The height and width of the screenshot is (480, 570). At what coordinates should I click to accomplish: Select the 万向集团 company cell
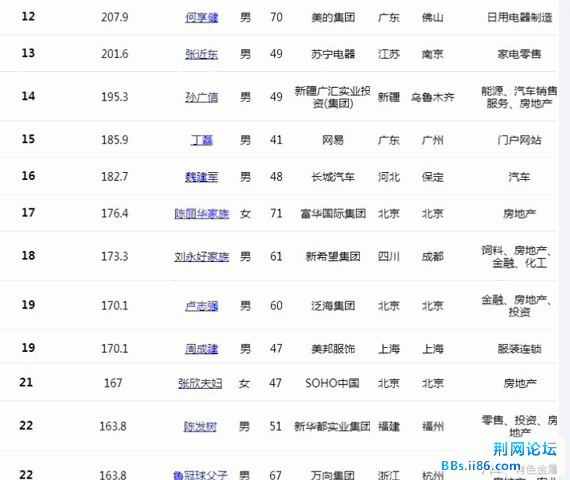click(x=332, y=475)
